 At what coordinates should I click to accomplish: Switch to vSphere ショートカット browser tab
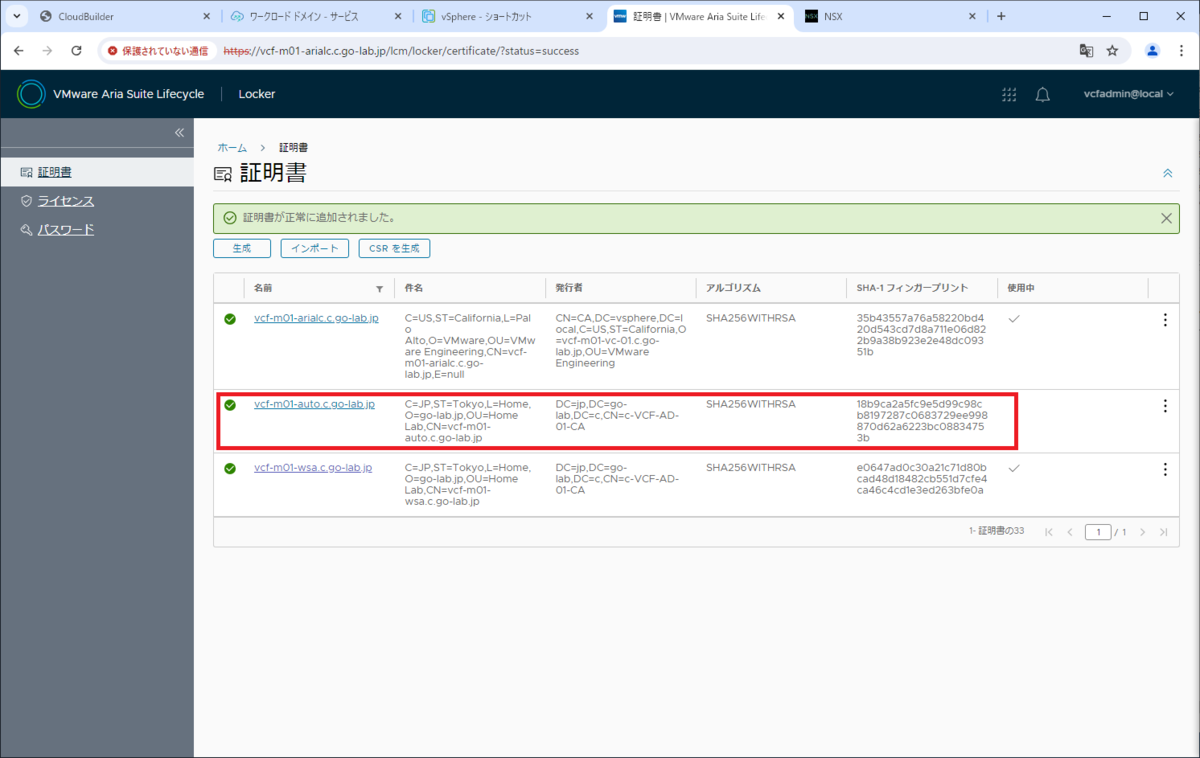509,17
